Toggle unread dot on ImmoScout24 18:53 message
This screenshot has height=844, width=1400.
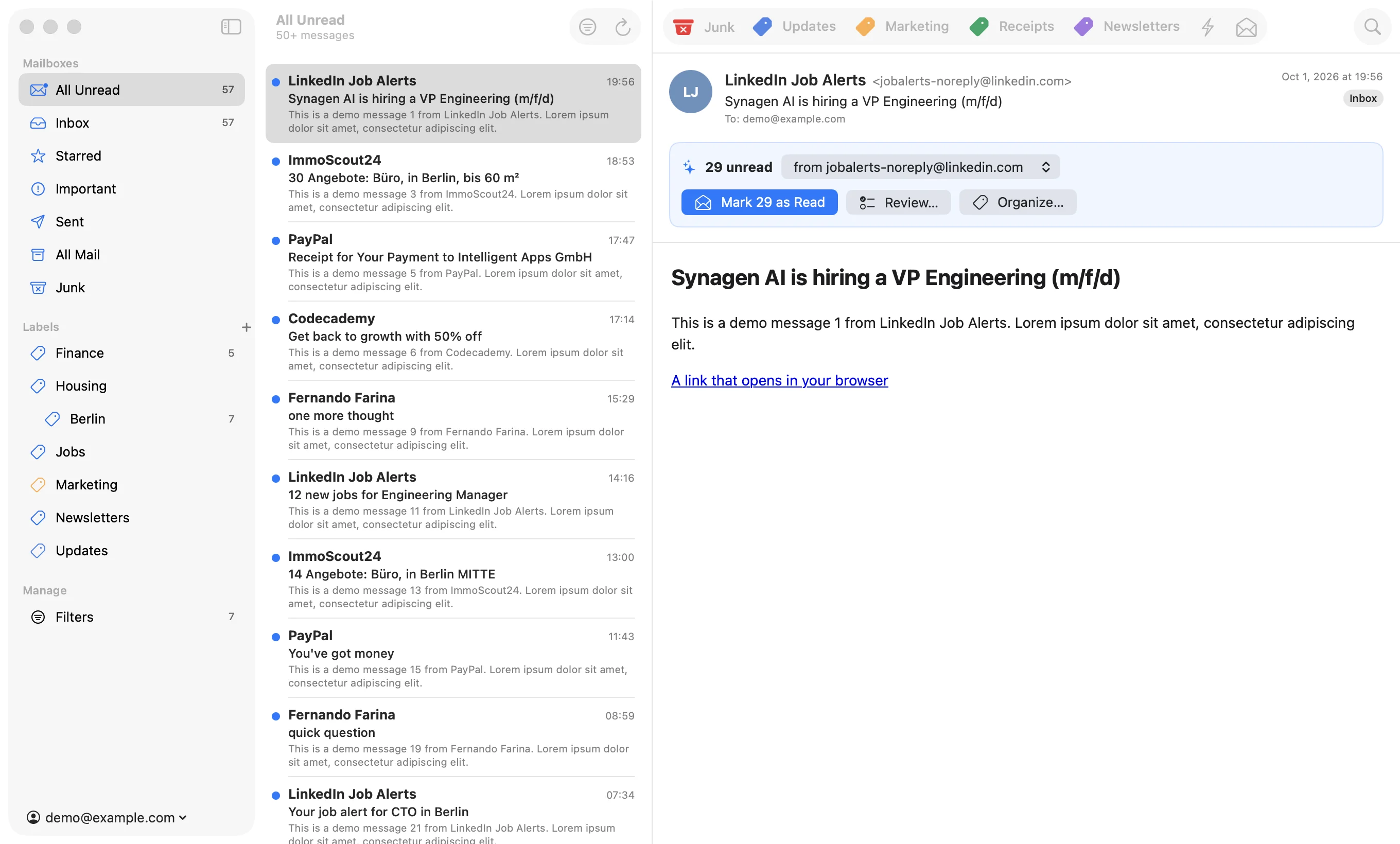pos(275,161)
